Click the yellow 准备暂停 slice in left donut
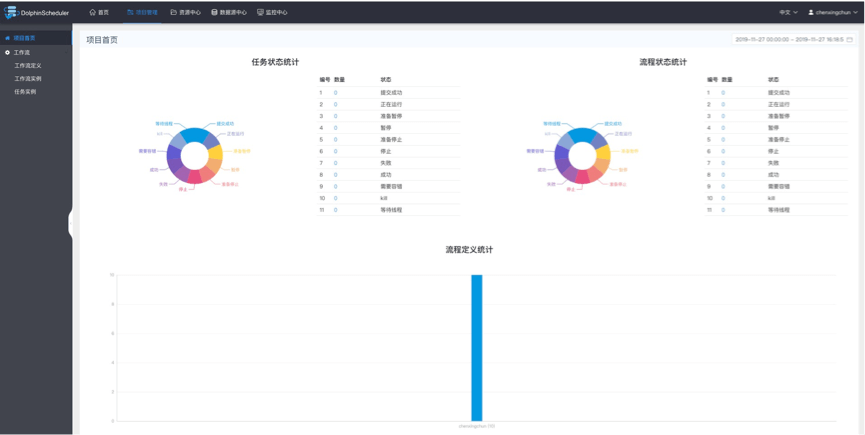The image size is (865, 435). click(215, 153)
